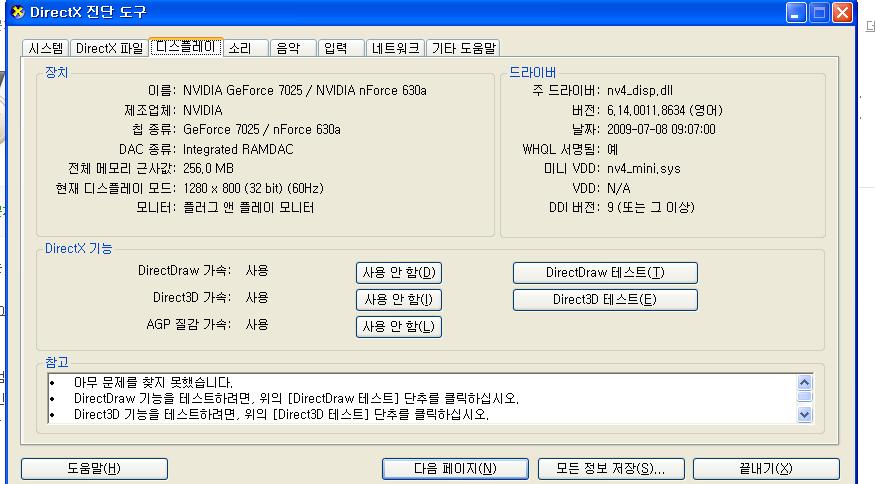Click the driver date 2009-07-08 value
This screenshot has height=484, width=875.
point(661,130)
